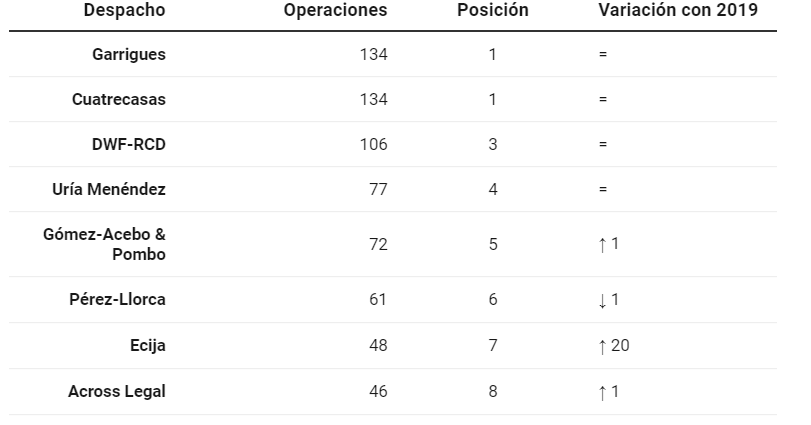
Task: Click the Despacho column header
Action: [x=124, y=10]
